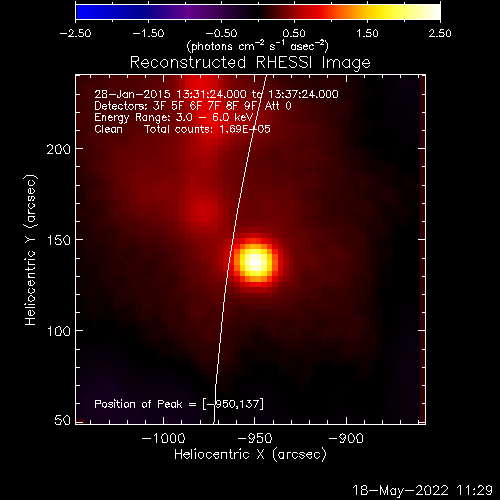
Task: Click the faint red source above the peak
Action: [203, 208]
